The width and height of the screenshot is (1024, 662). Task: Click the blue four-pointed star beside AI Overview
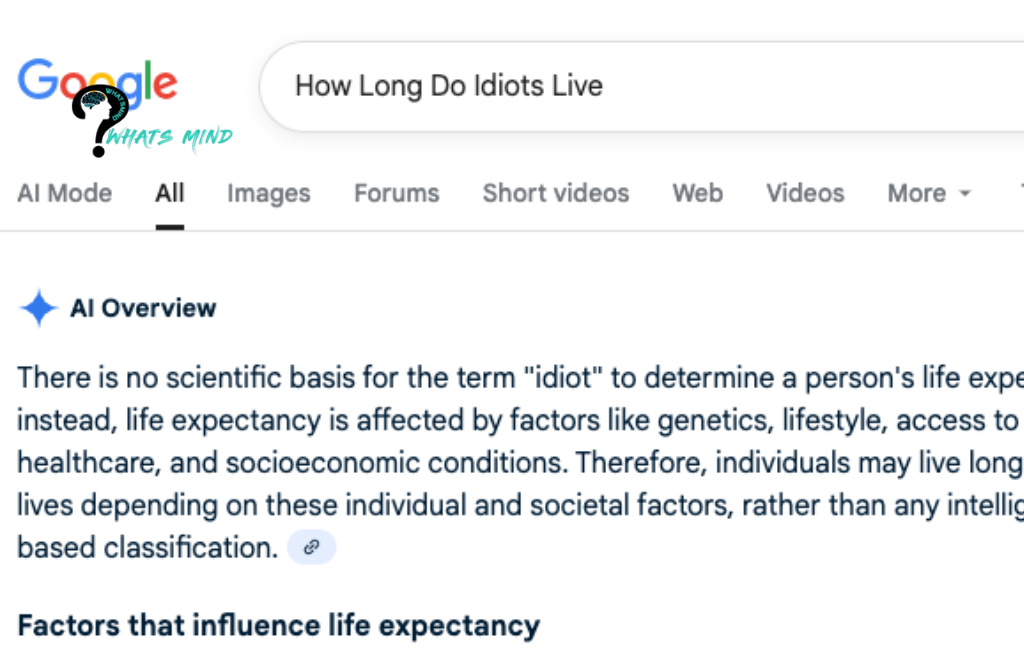click(37, 308)
